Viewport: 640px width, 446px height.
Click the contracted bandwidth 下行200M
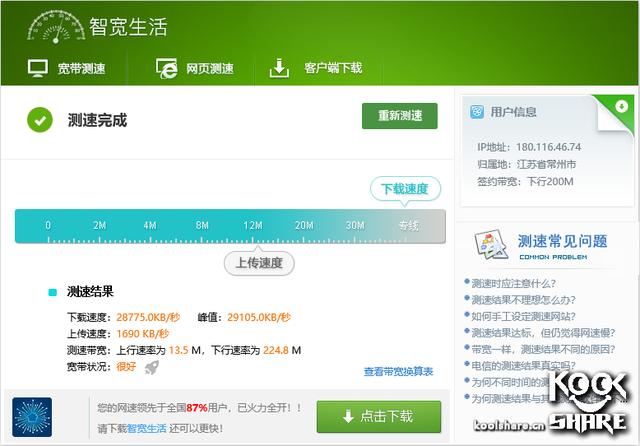pyautogui.click(x=550, y=182)
